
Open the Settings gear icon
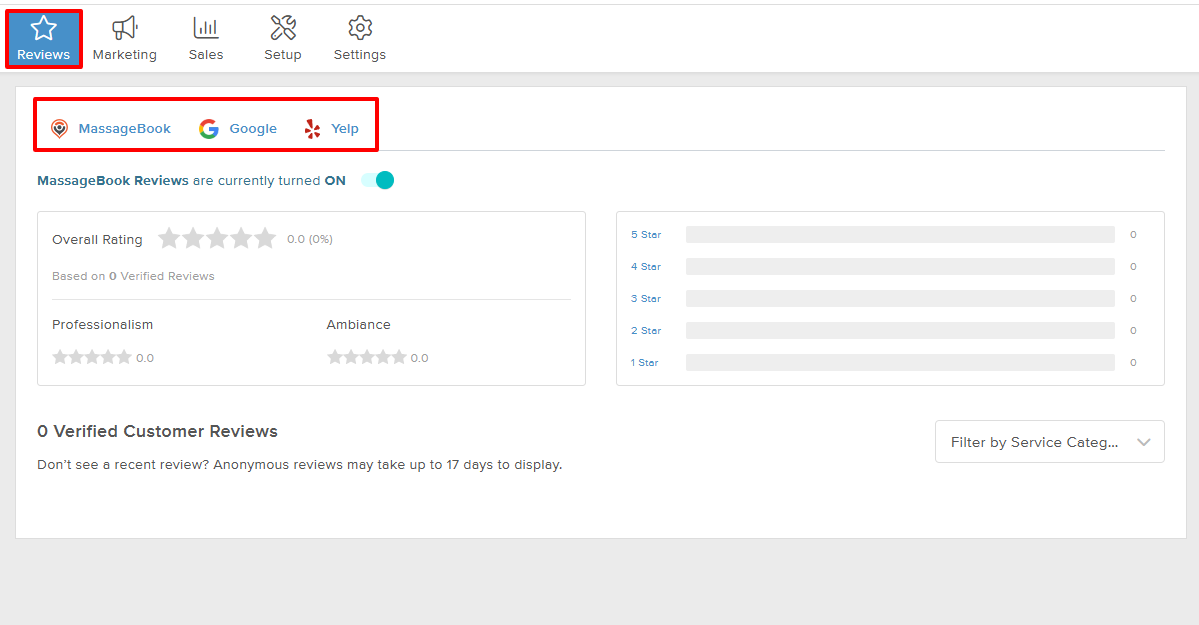coord(360,28)
